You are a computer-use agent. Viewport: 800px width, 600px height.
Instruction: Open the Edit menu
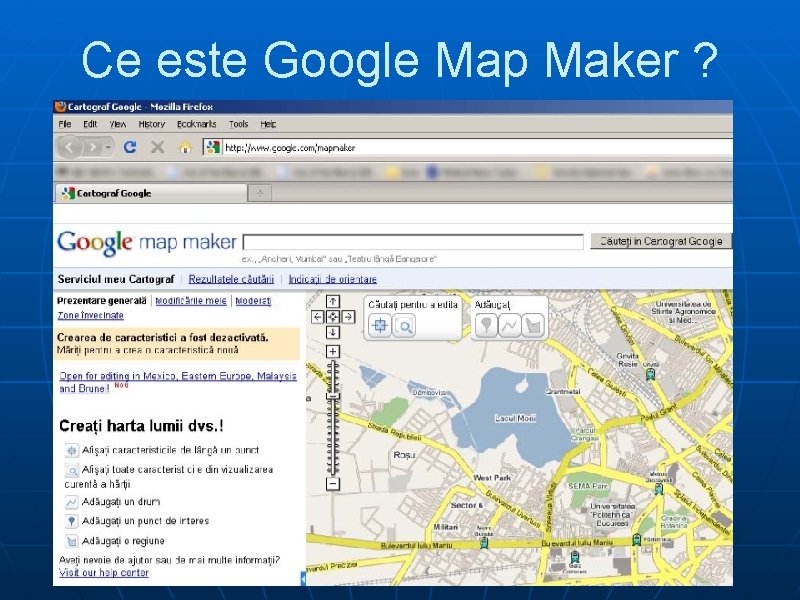90,124
